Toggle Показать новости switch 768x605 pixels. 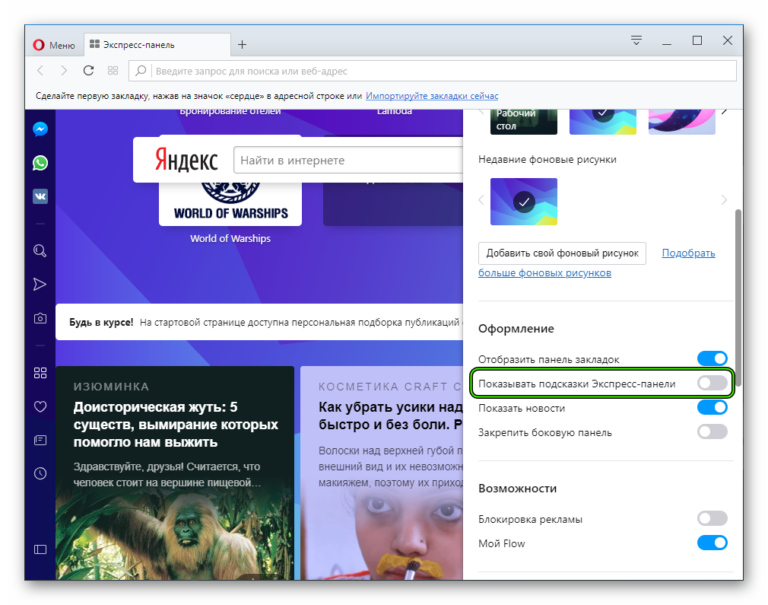pyautogui.click(x=712, y=407)
